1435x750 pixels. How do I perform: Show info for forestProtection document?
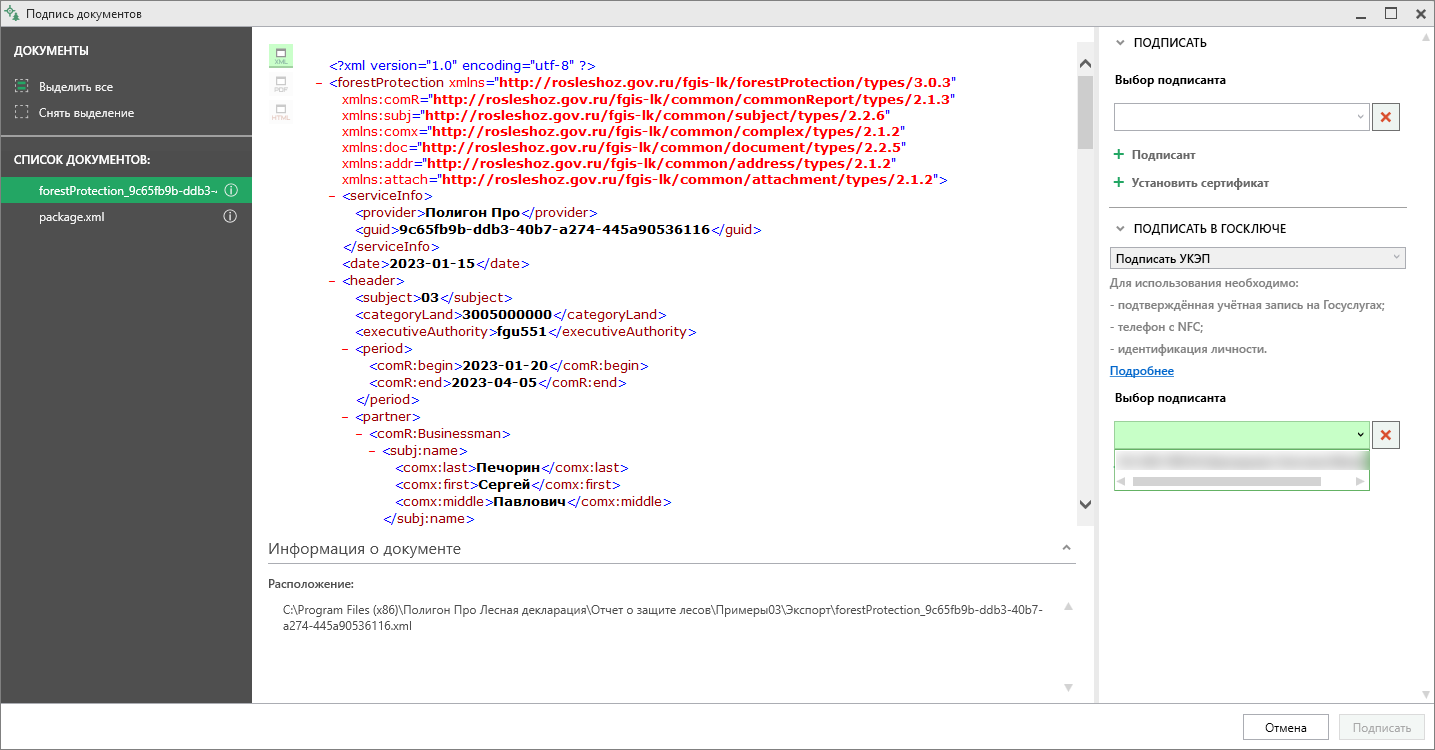coord(230,190)
